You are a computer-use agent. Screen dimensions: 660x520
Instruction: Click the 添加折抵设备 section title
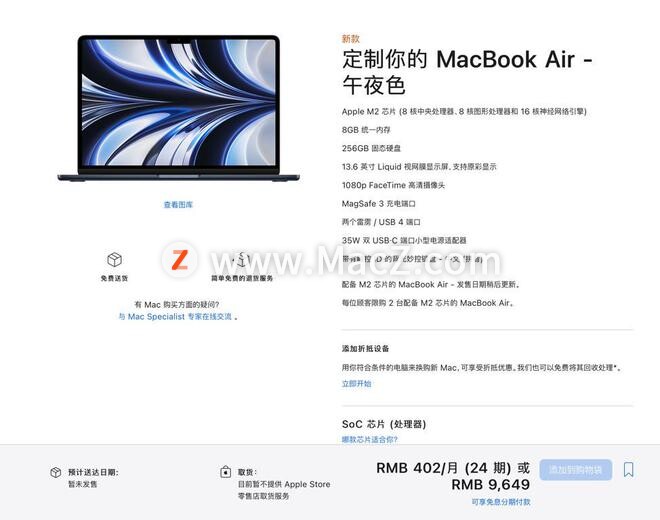[x=365, y=349]
